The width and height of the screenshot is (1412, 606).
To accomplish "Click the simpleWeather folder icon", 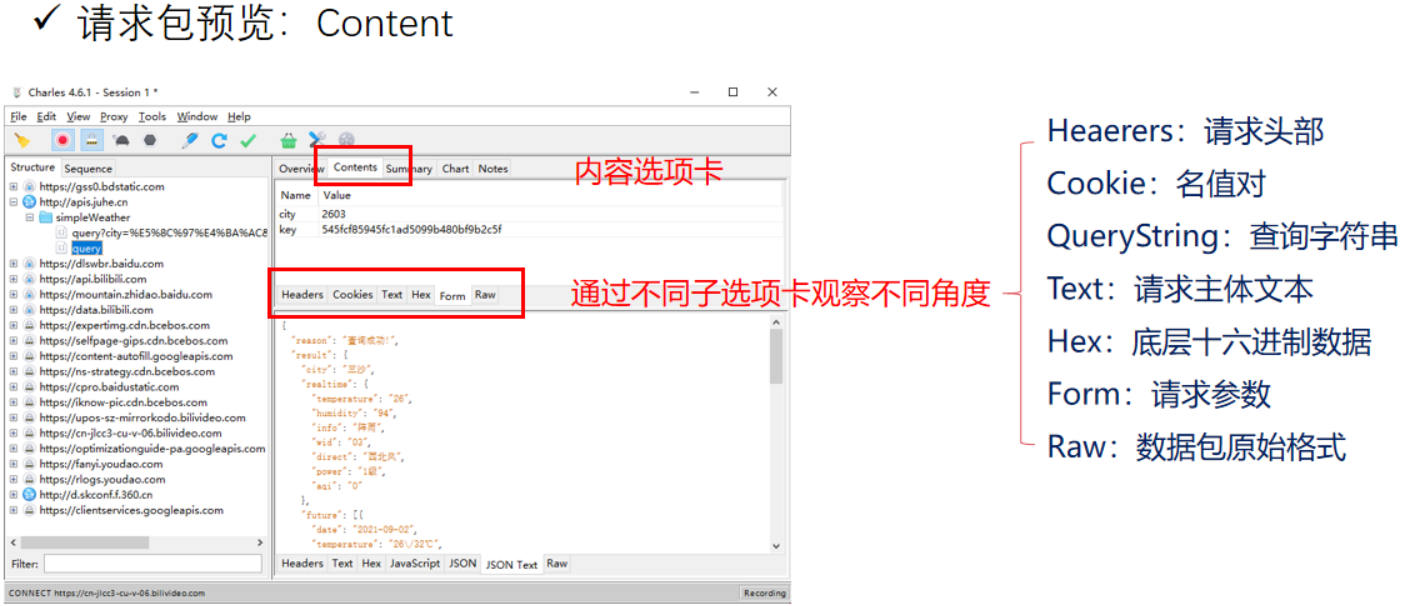I will (45, 218).
